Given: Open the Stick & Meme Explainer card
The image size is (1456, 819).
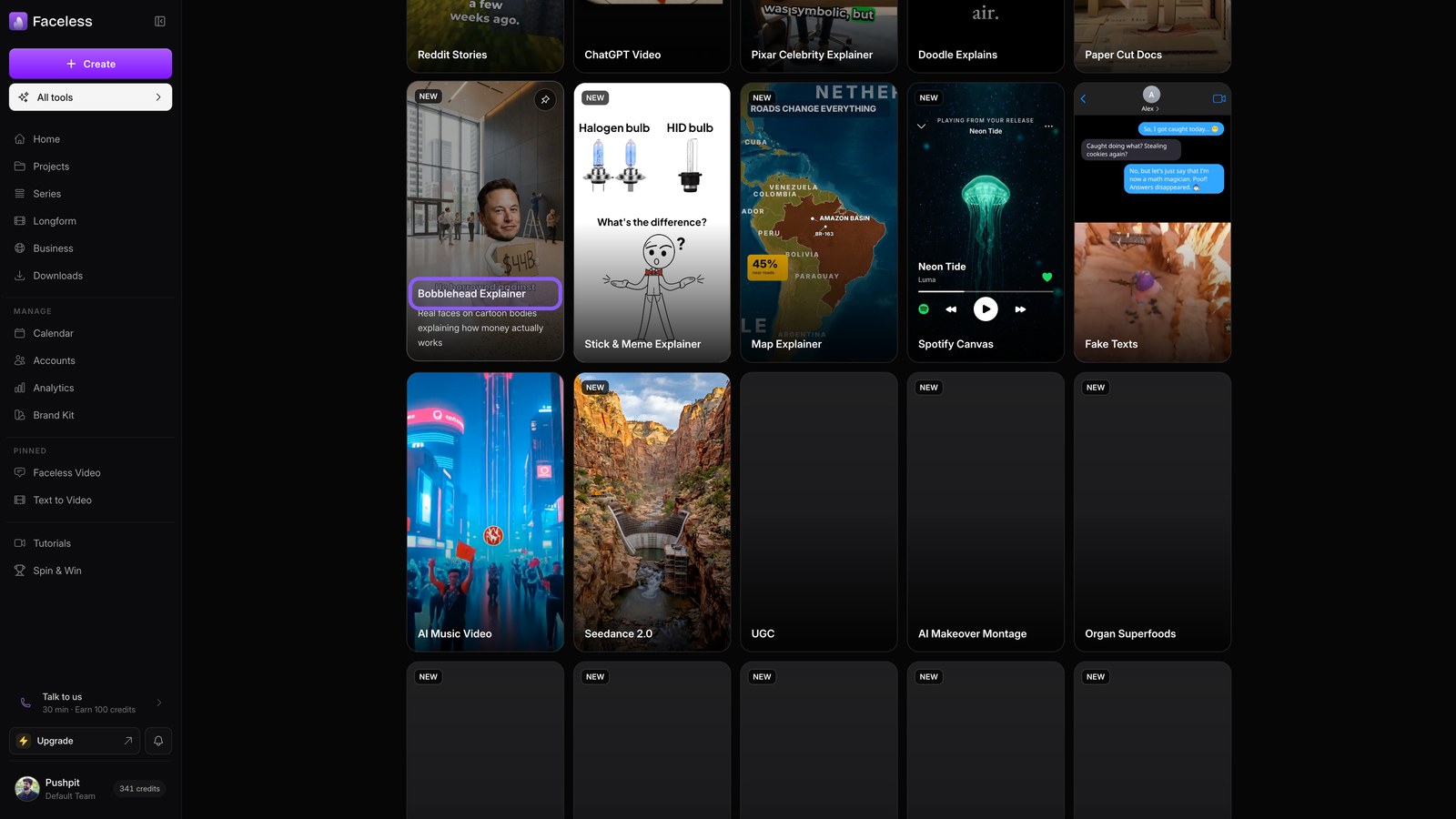Looking at the screenshot, I should (652, 223).
